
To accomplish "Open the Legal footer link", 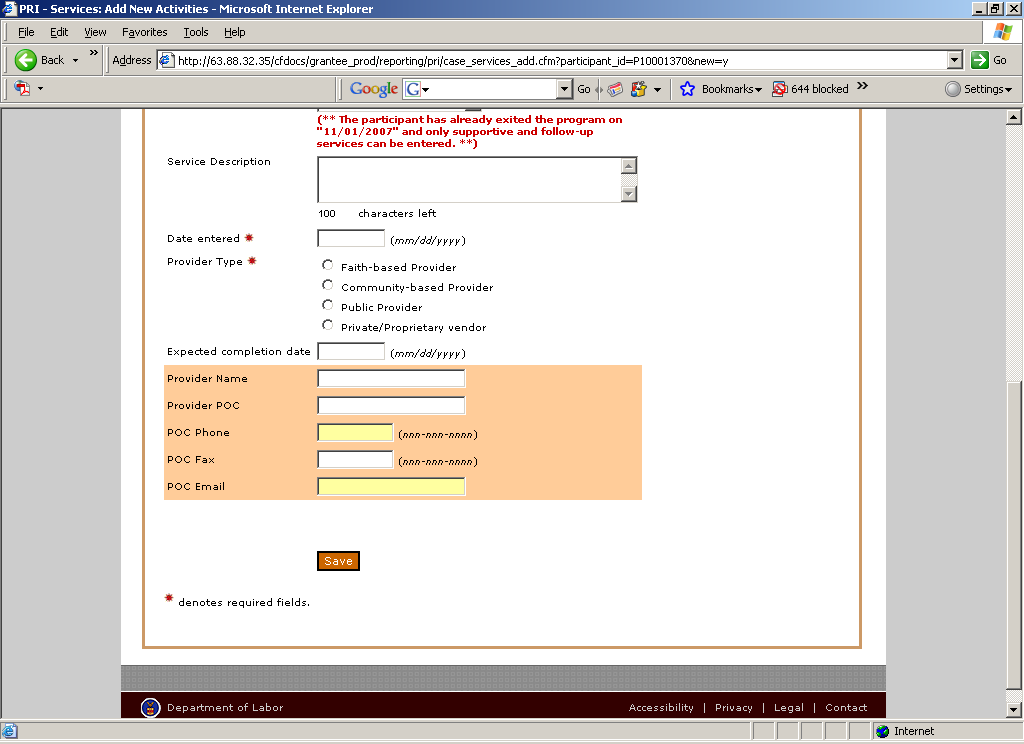I will pyautogui.click(x=789, y=707).
